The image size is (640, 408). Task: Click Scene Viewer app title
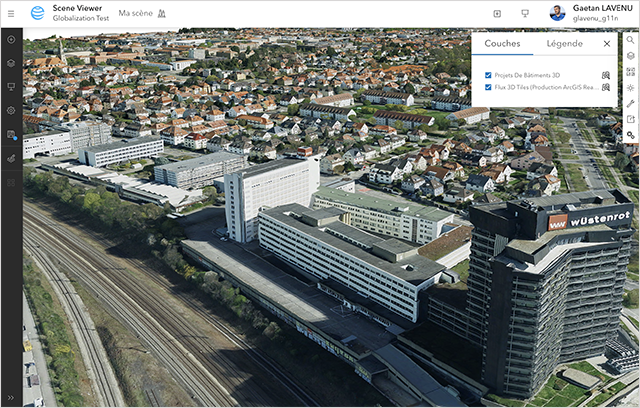click(x=77, y=8)
